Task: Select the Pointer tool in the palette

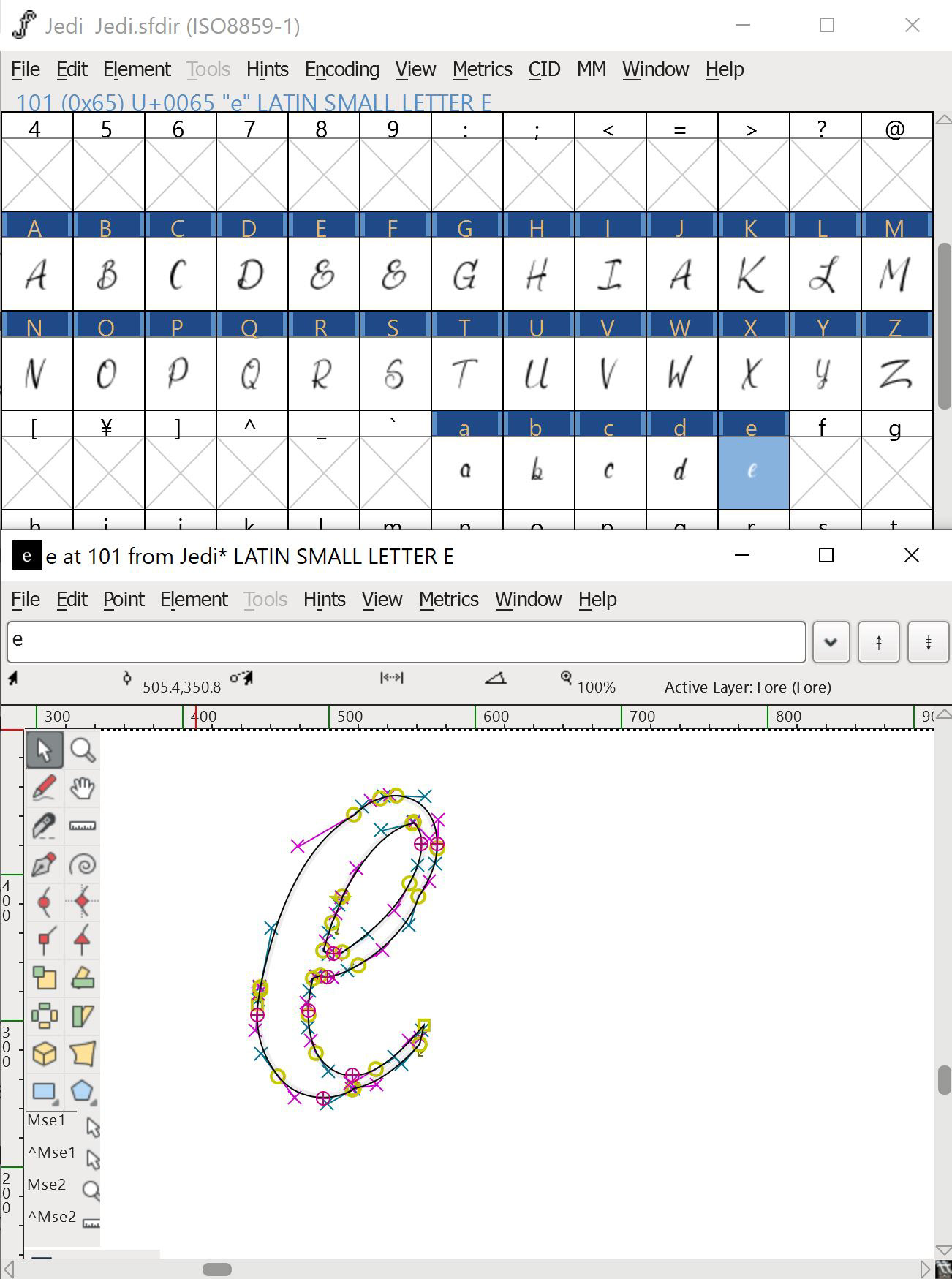Action: point(45,750)
